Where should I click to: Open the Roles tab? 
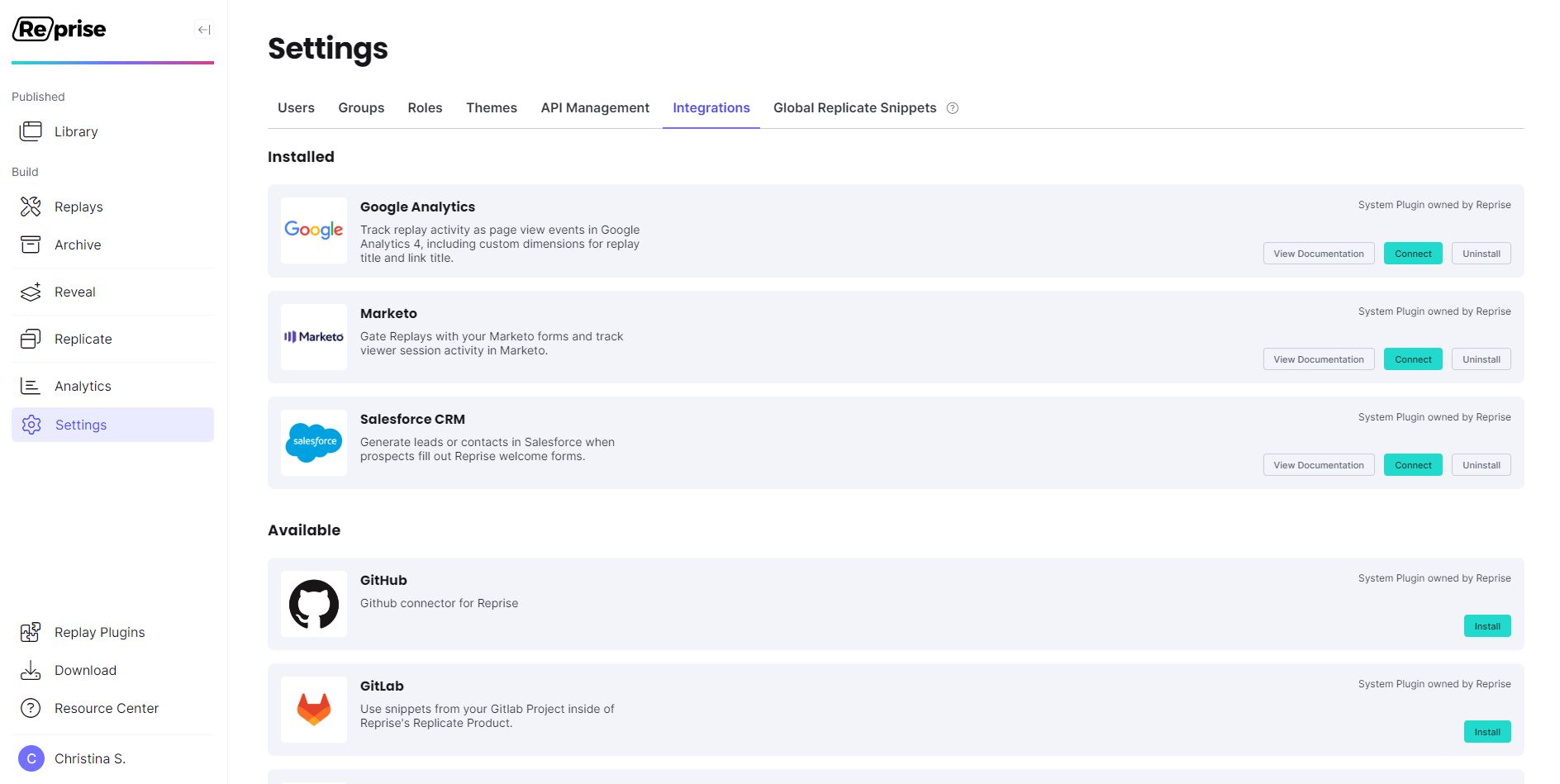click(x=425, y=108)
